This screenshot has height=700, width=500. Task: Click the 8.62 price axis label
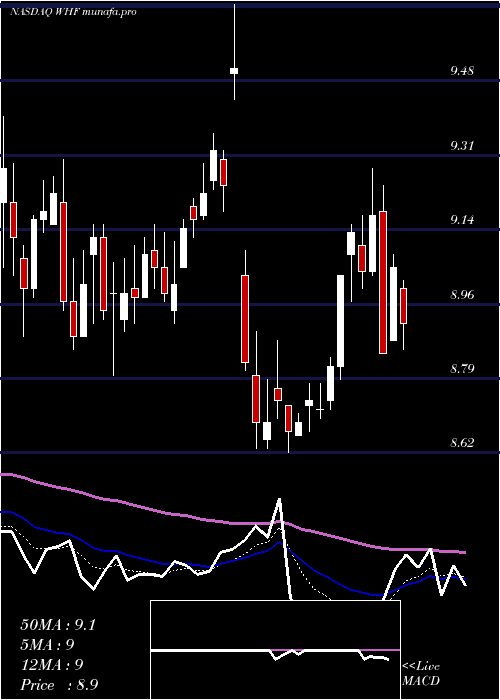click(462, 442)
